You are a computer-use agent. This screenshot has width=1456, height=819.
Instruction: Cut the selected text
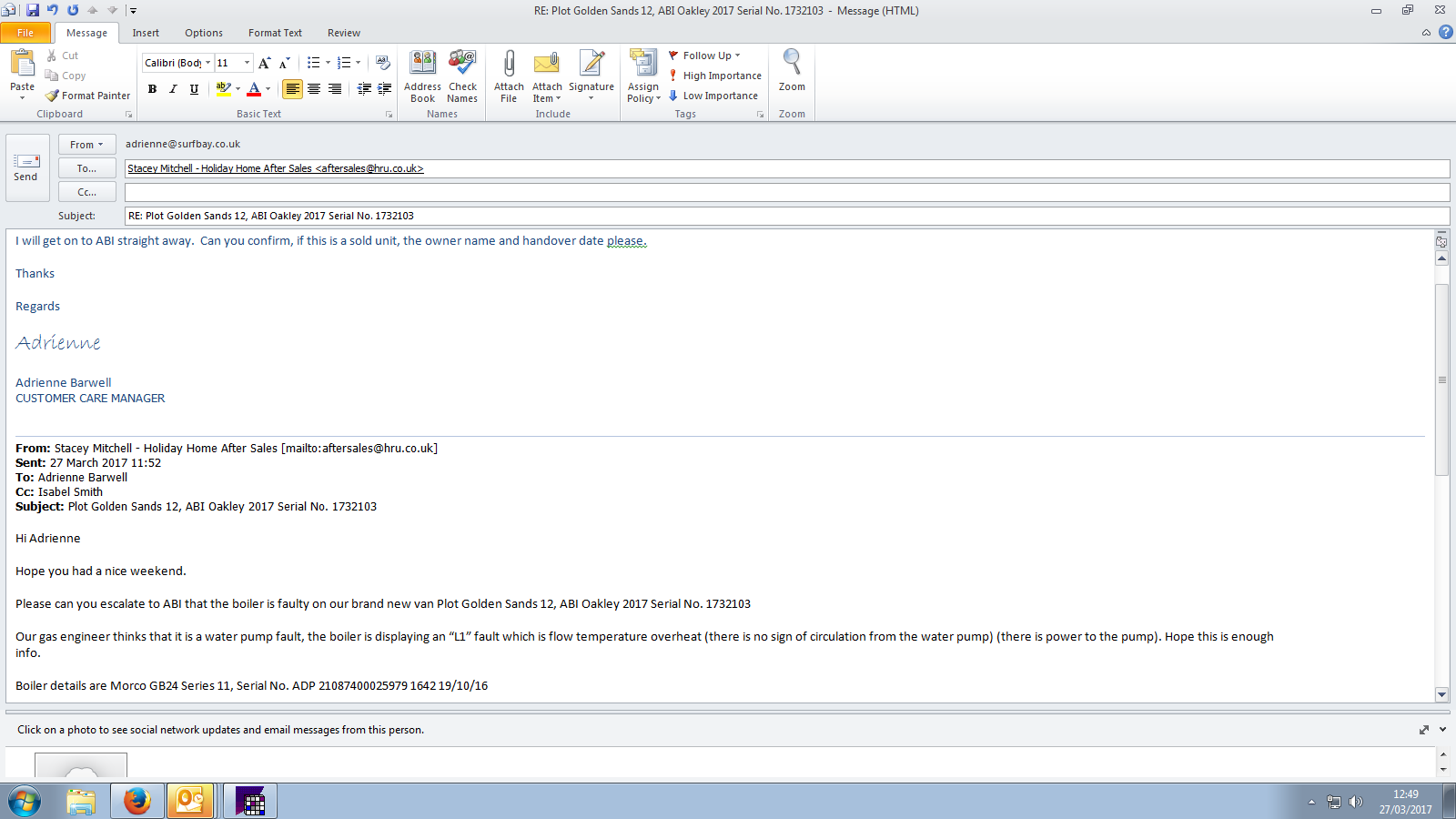(62, 56)
